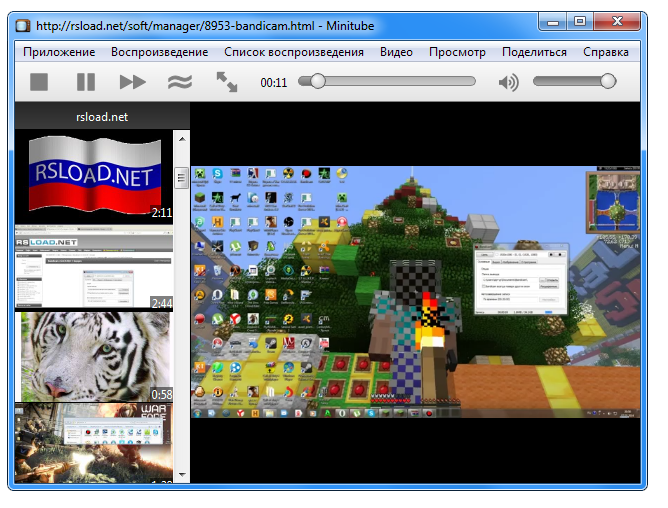Switch to fullscreen with the arrows icon

click(227, 82)
